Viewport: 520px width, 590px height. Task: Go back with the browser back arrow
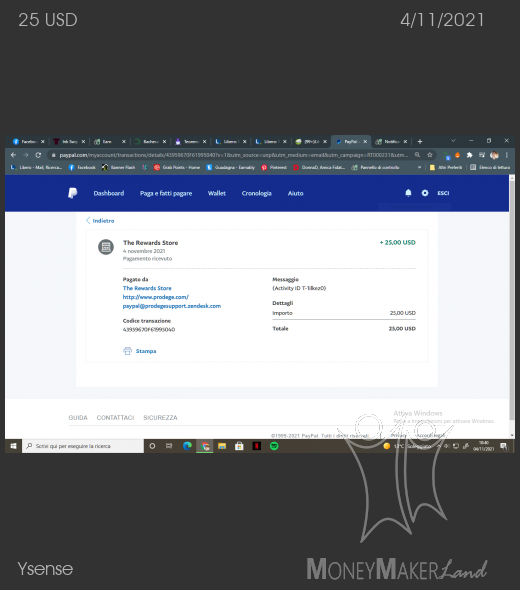click(14, 155)
